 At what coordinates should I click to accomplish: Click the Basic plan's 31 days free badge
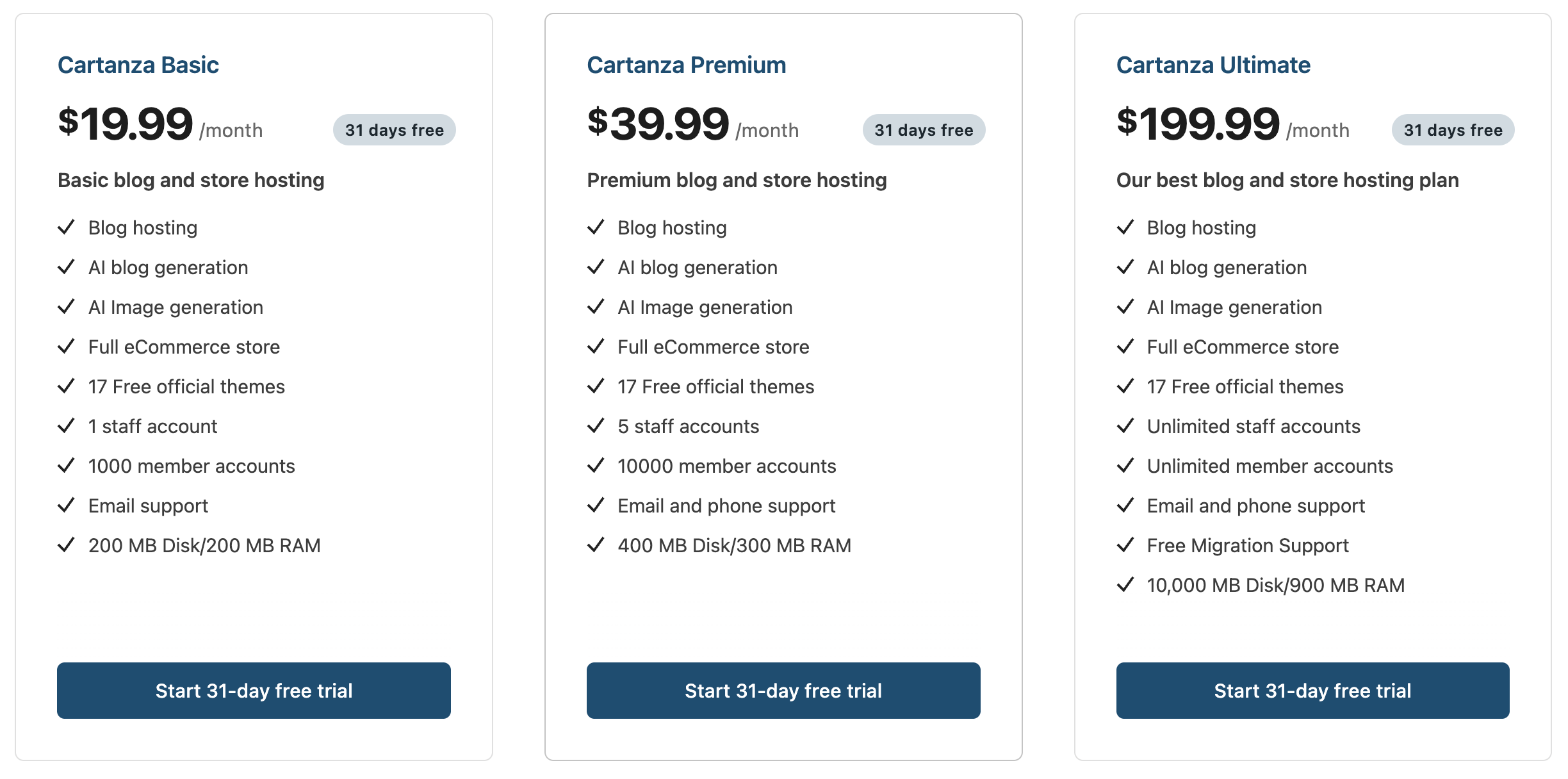click(x=394, y=130)
